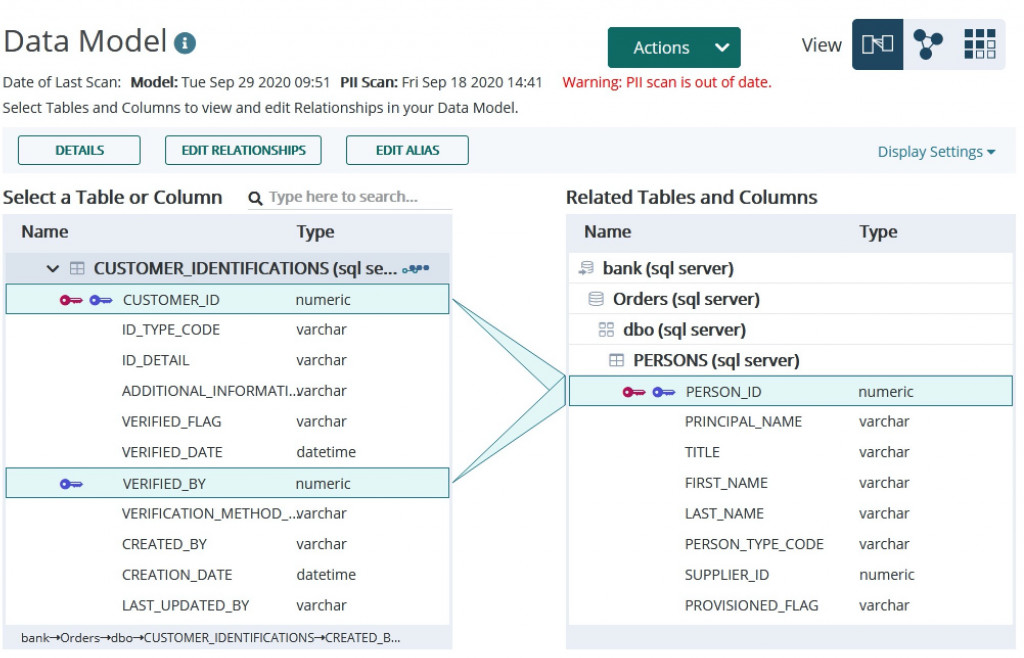Click the Orders database icon
This screenshot has width=1024, height=658.
pos(596,299)
